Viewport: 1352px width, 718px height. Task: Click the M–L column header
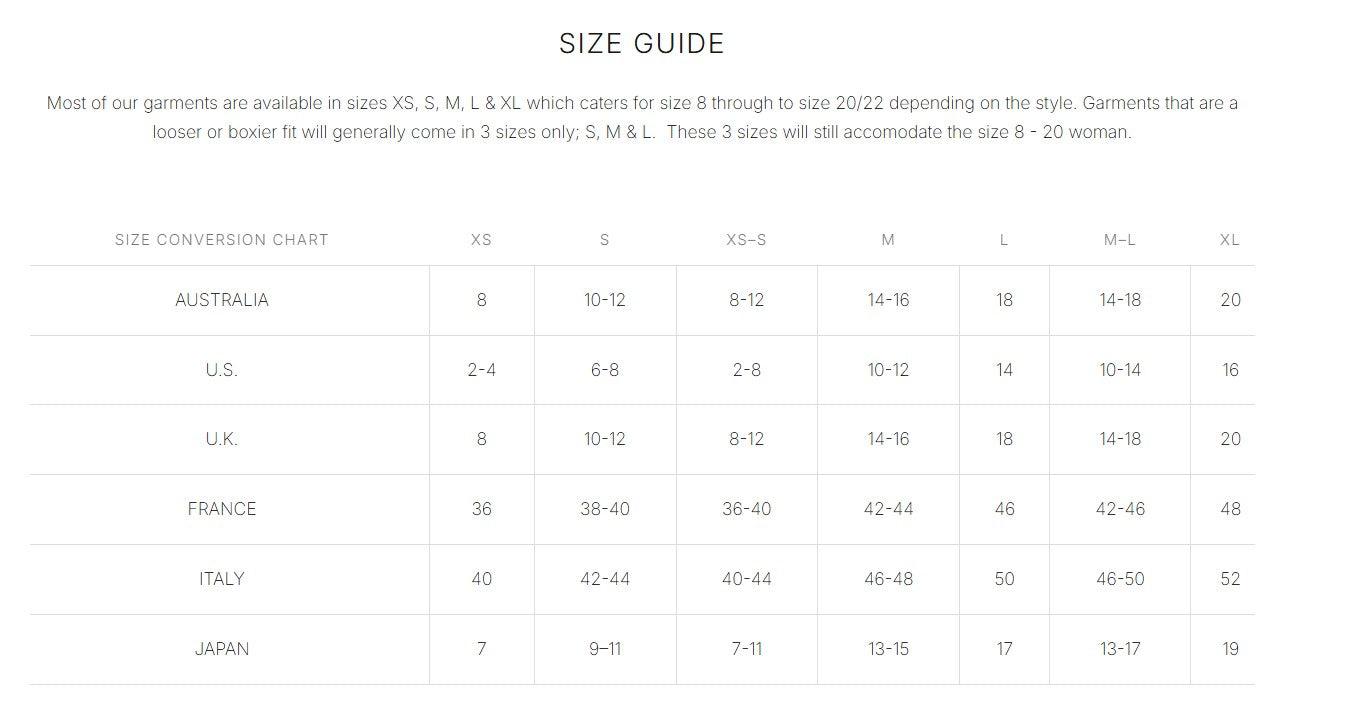coord(1119,240)
